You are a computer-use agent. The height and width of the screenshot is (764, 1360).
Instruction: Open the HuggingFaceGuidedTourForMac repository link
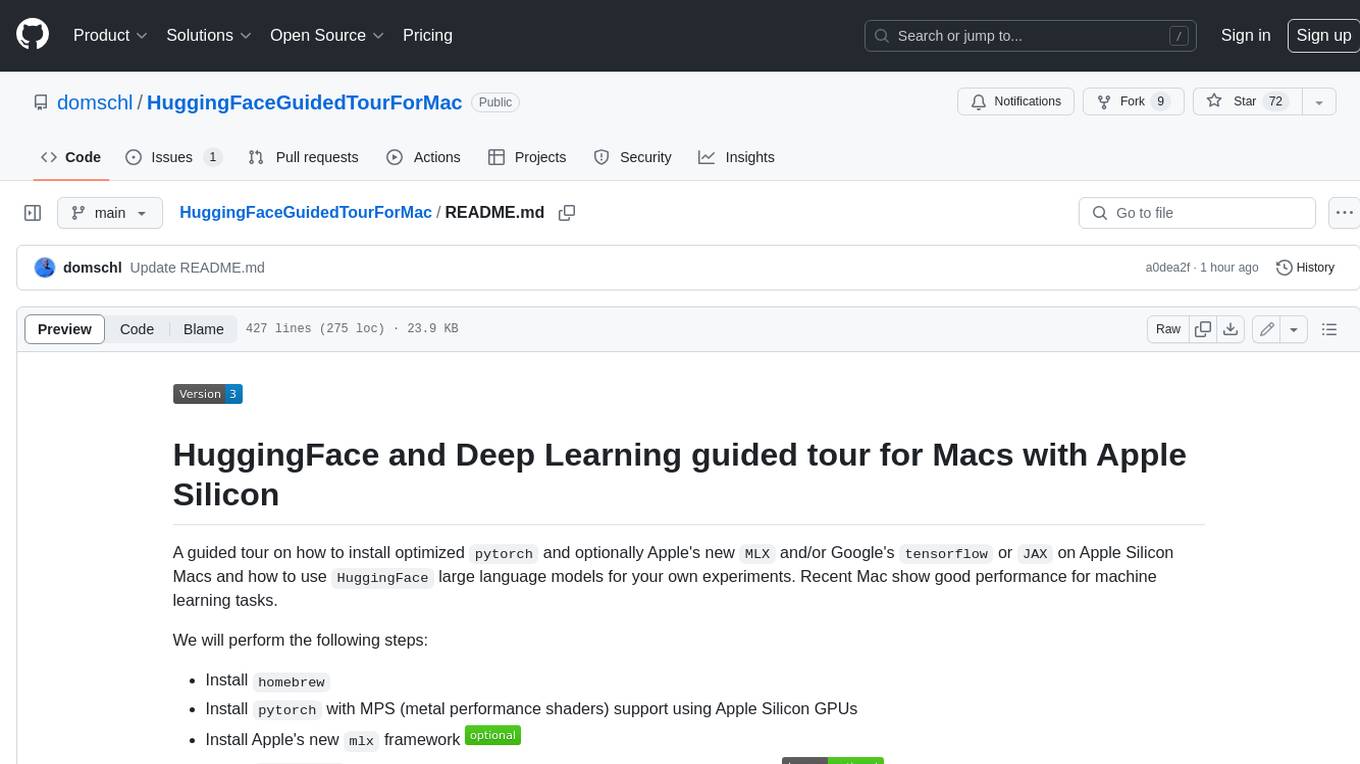[304, 102]
